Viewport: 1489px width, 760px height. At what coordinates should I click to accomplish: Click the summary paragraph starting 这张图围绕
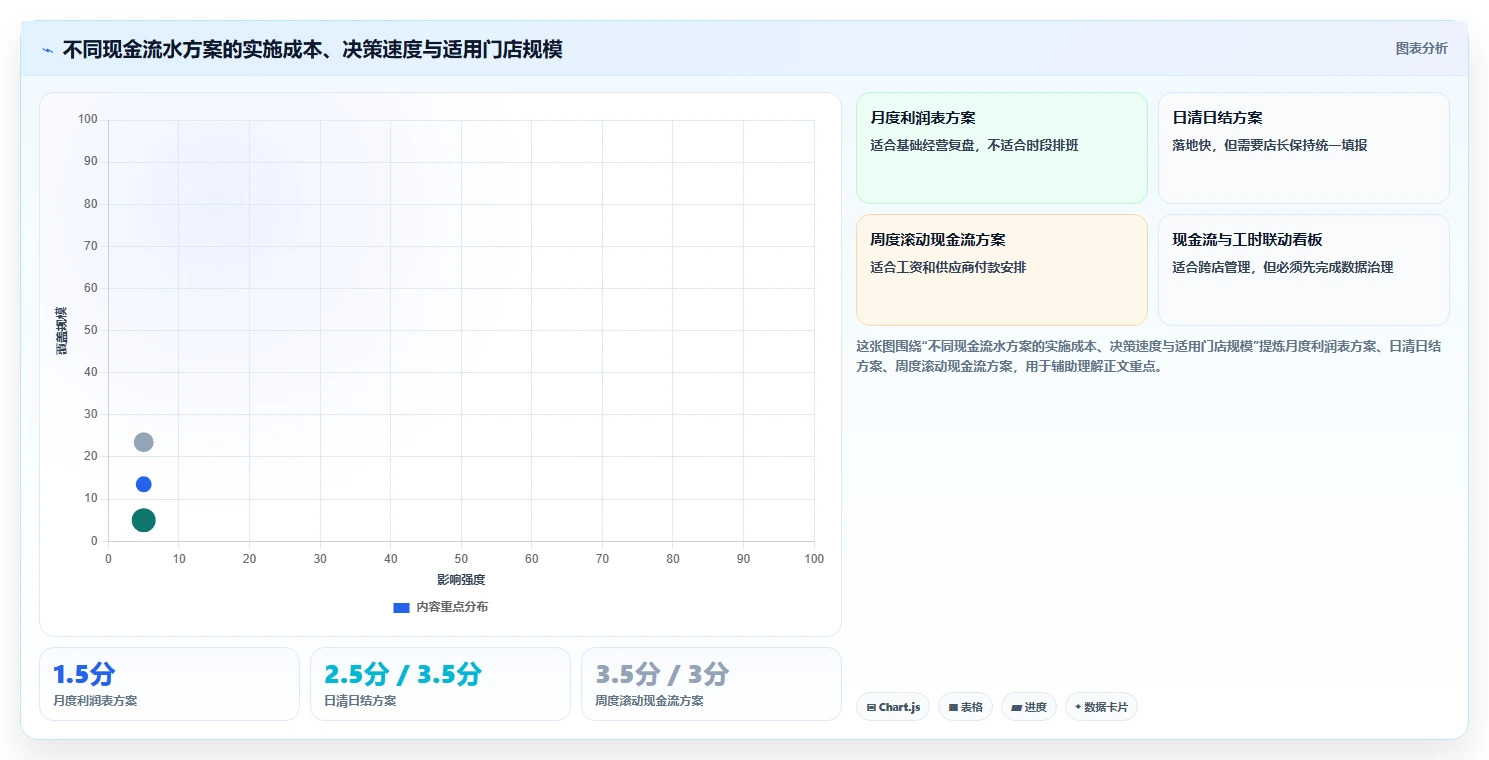point(1149,356)
